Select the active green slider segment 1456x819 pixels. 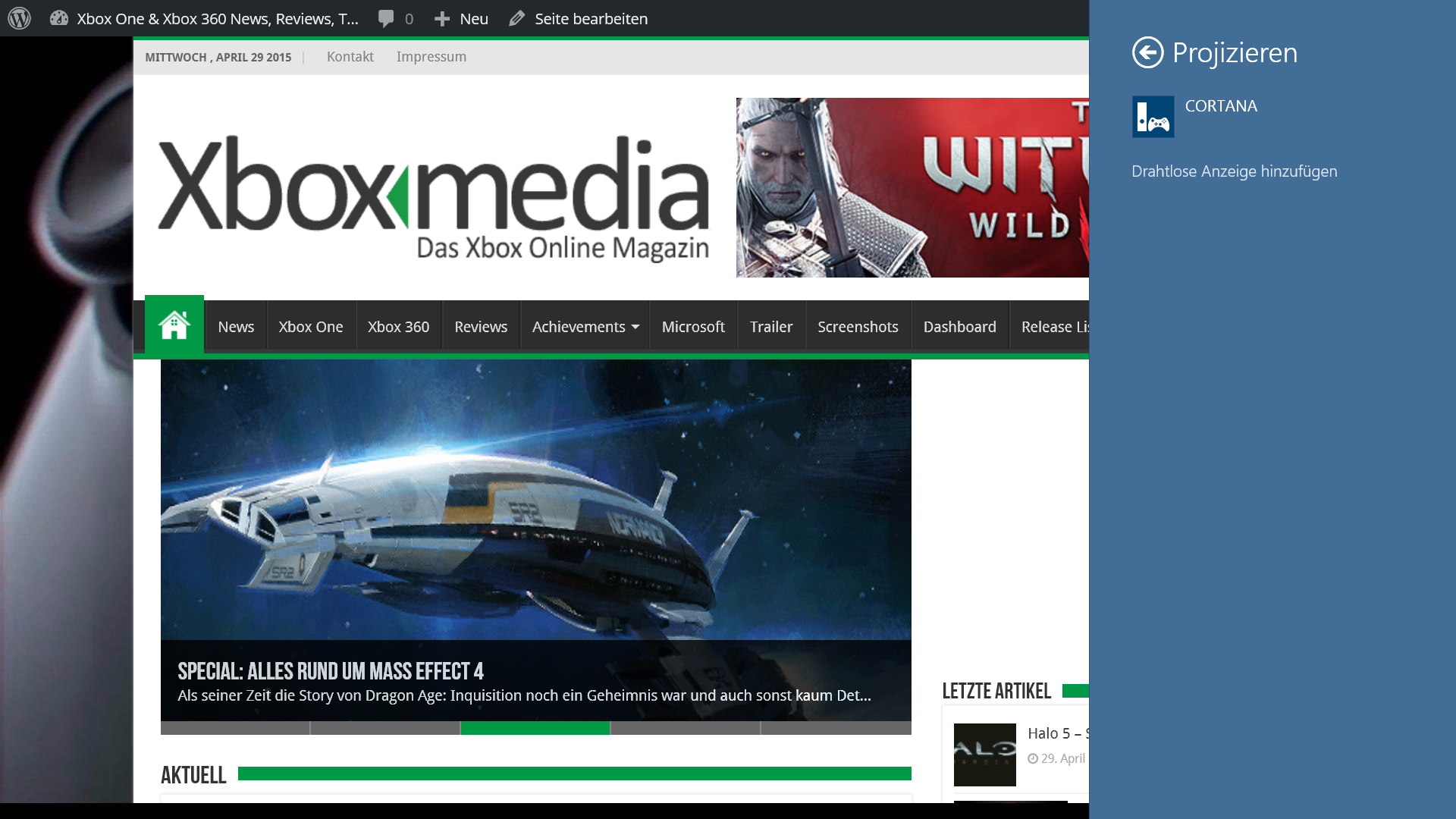[x=535, y=728]
